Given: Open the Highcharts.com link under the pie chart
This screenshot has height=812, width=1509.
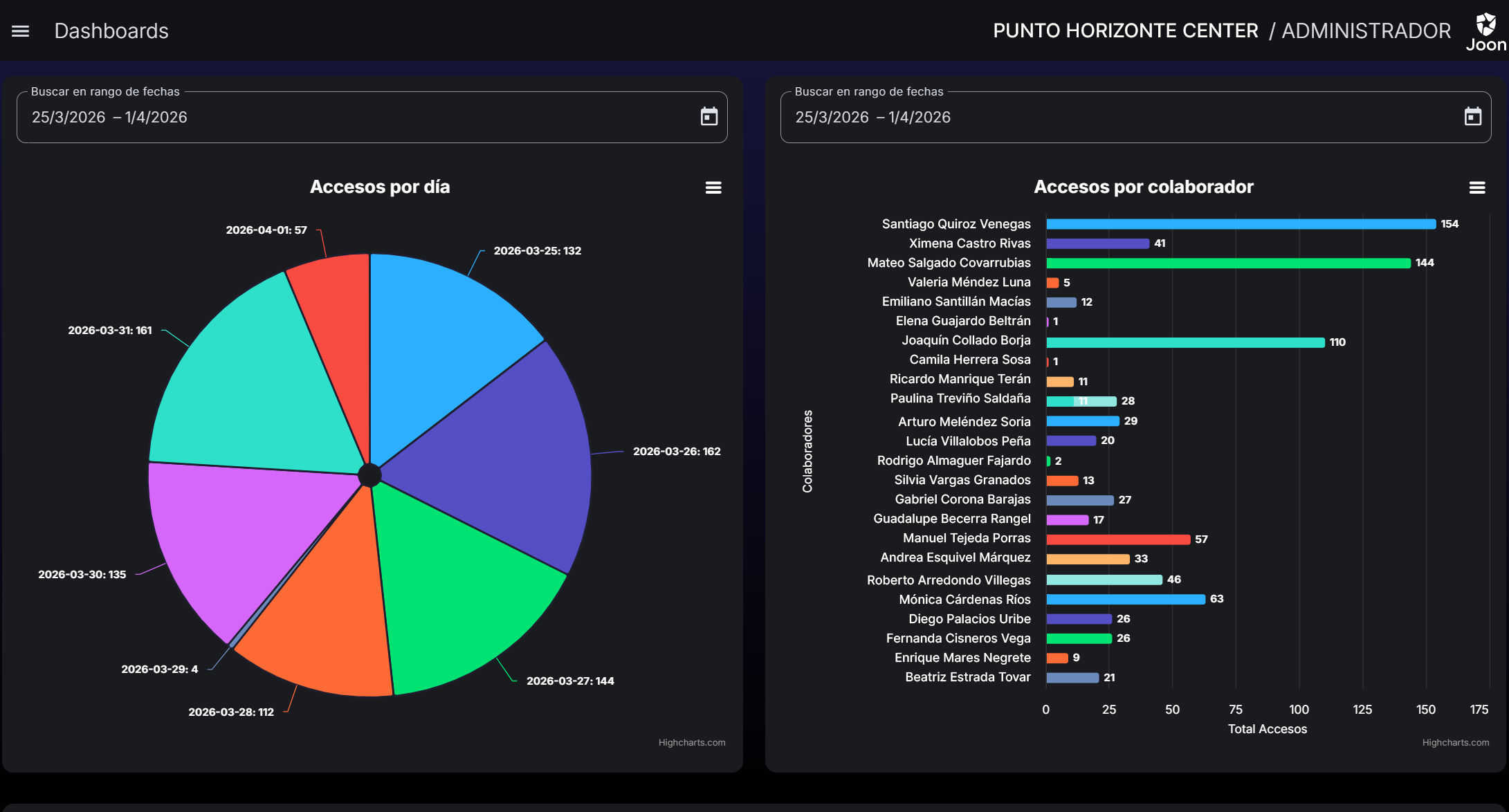Looking at the screenshot, I should [x=691, y=742].
